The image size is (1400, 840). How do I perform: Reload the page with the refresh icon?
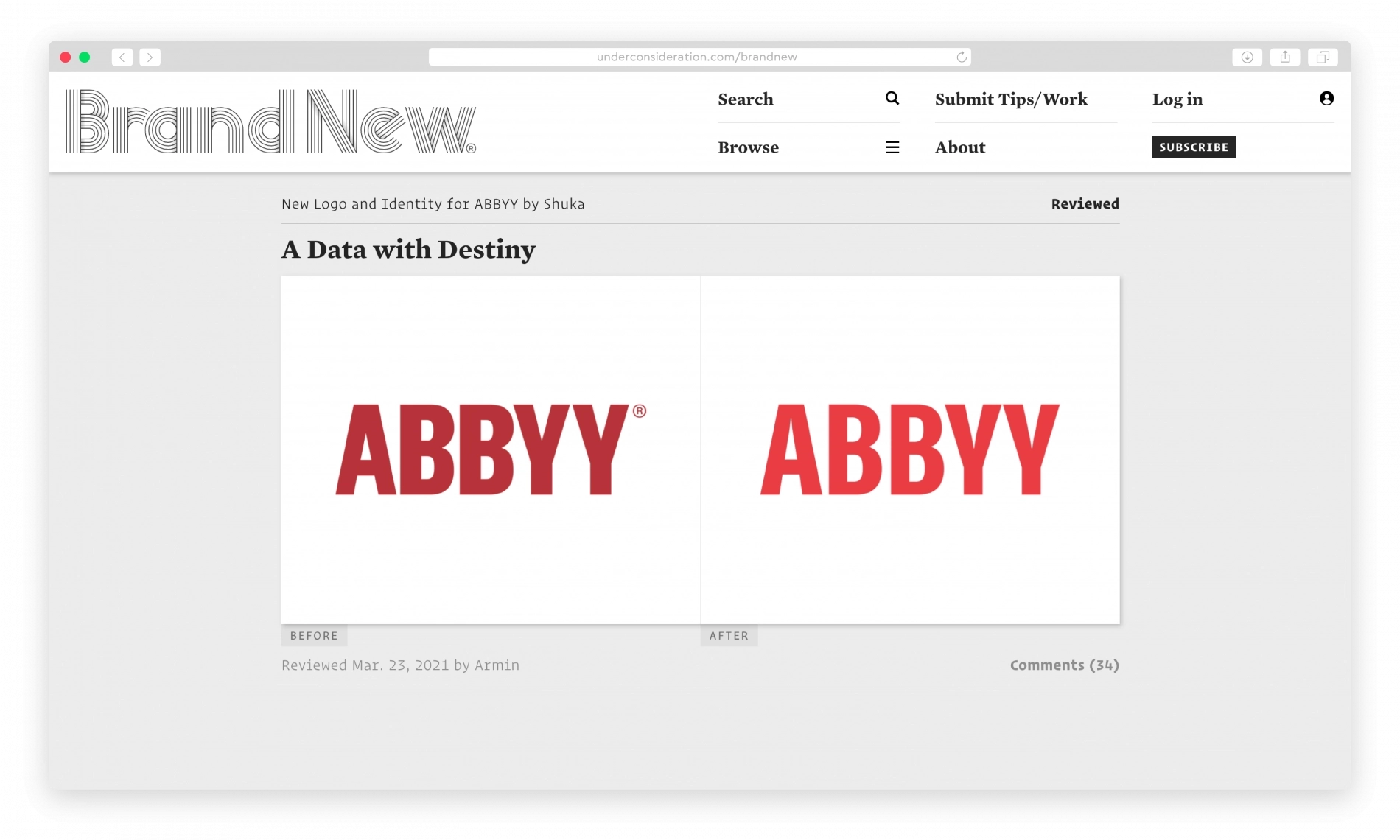click(961, 57)
